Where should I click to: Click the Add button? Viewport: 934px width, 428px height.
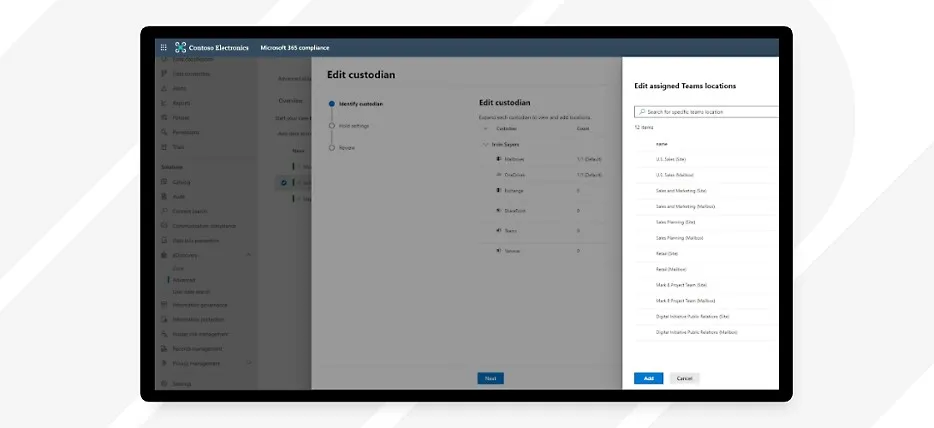pyautogui.click(x=649, y=379)
